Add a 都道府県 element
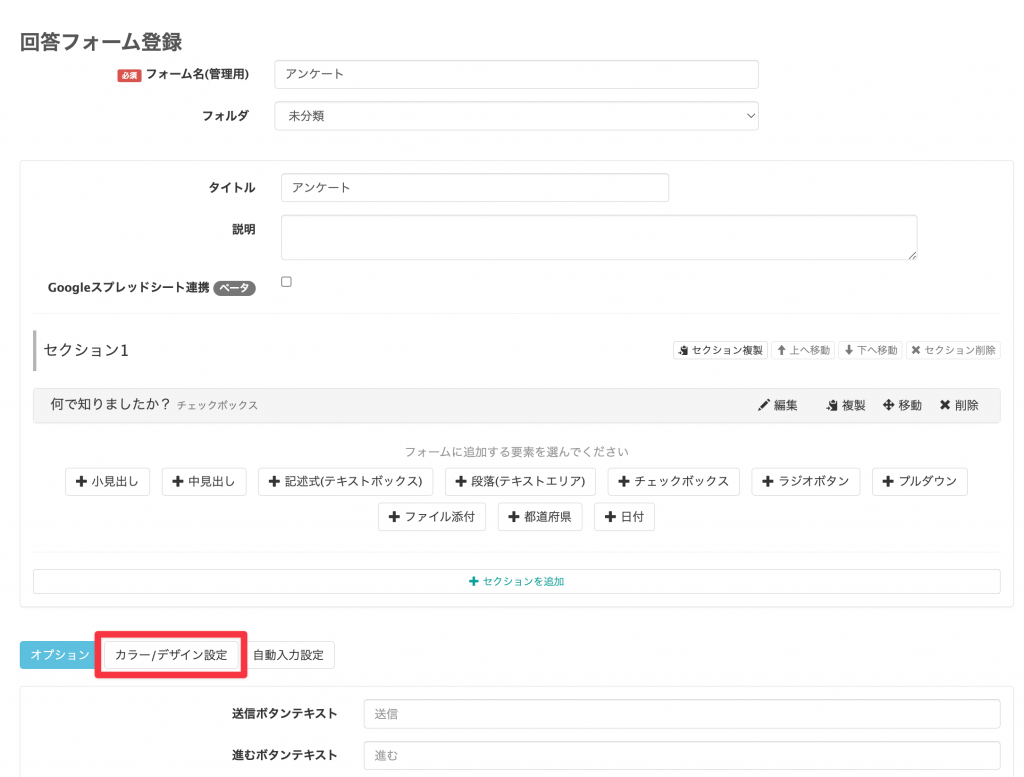1024x777 pixels. pyautogui.click(x=539, y=516)
